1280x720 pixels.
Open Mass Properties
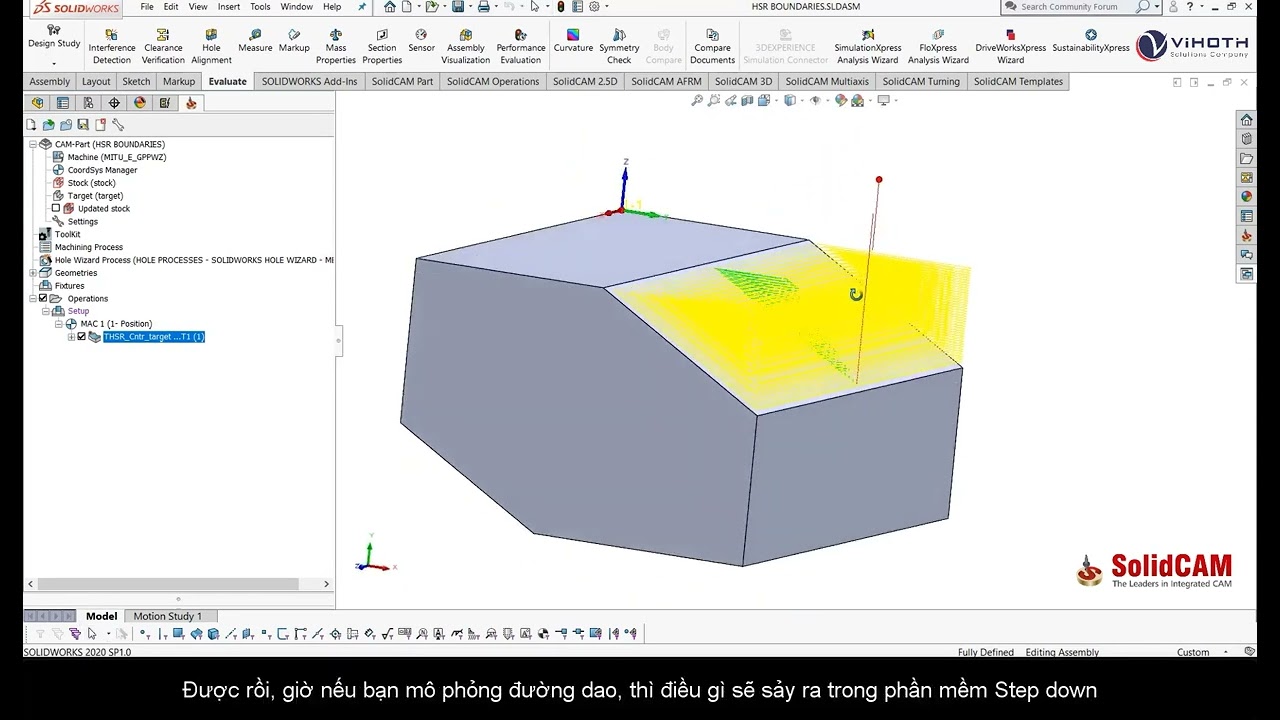click(336, 47)
